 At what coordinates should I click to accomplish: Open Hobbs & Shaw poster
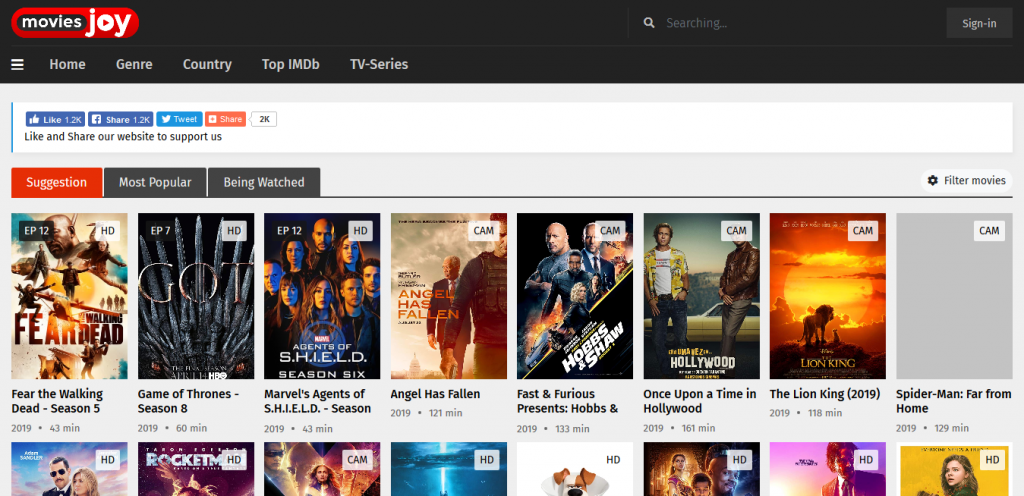tap(575, 296)
